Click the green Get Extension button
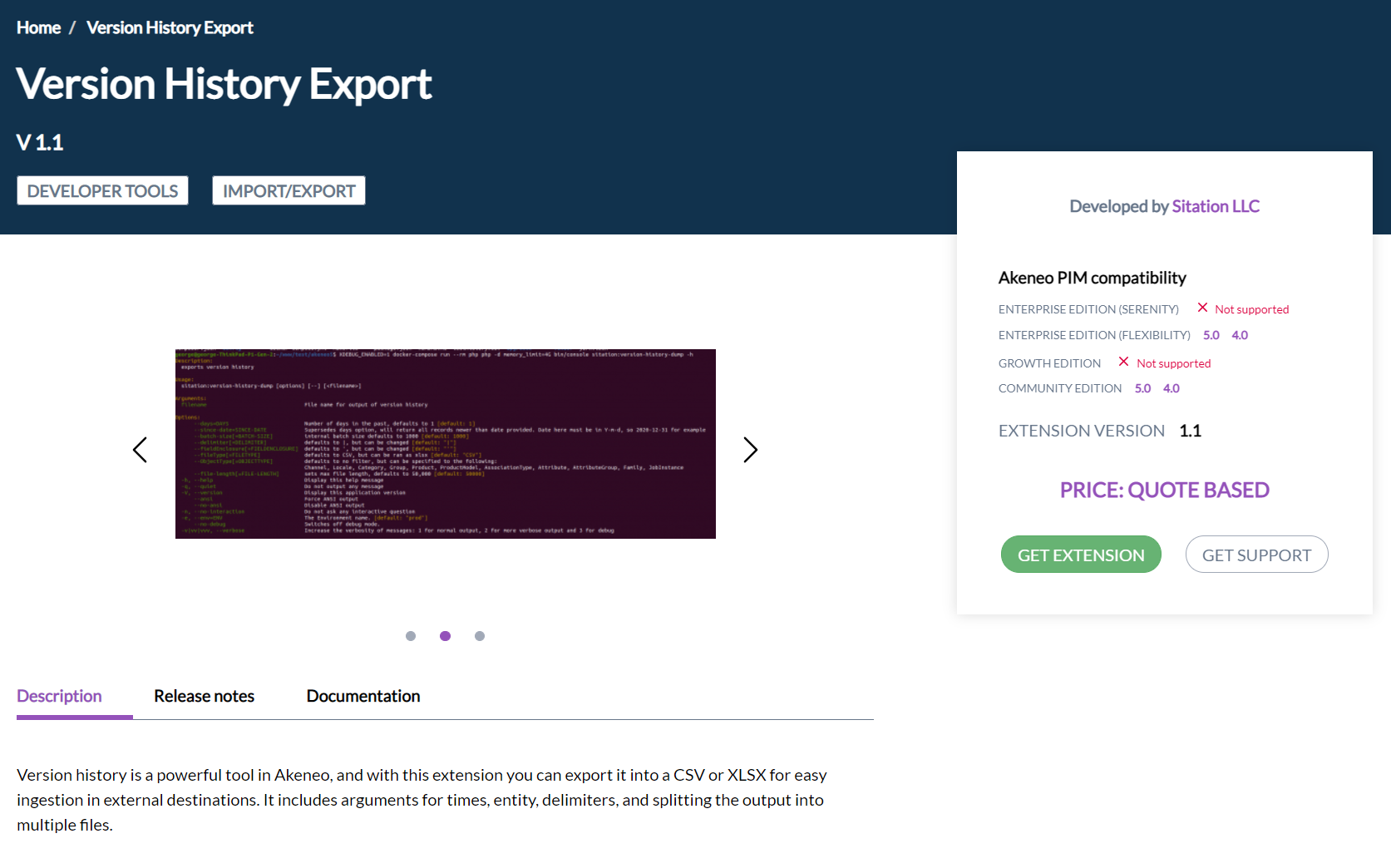1391x868 pixels. click(x=1080, y=555)
